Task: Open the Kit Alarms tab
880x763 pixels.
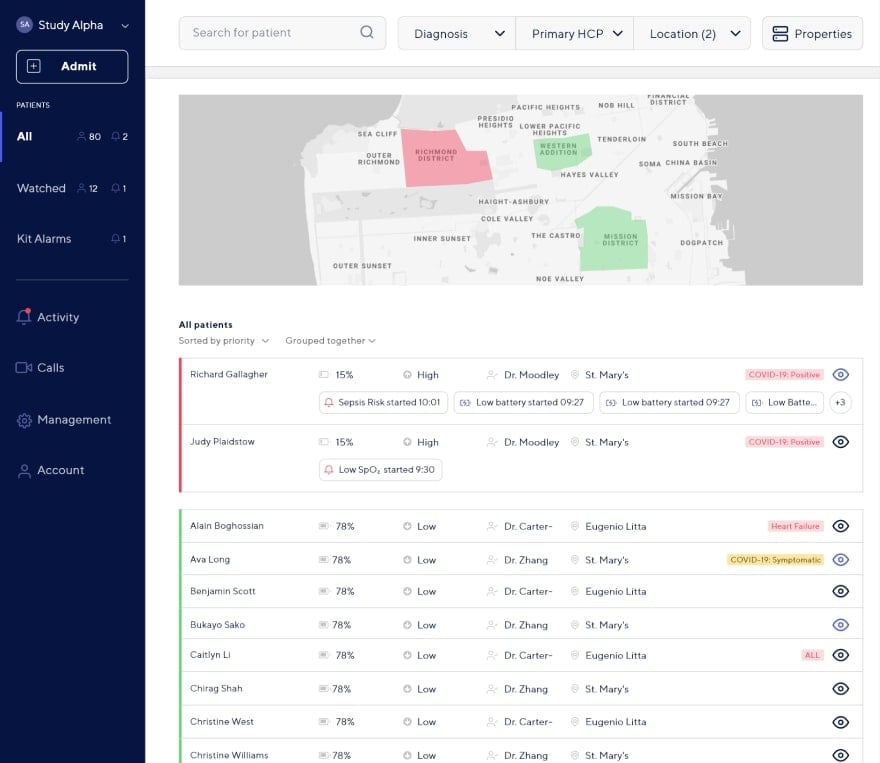Action: (44, 239)
